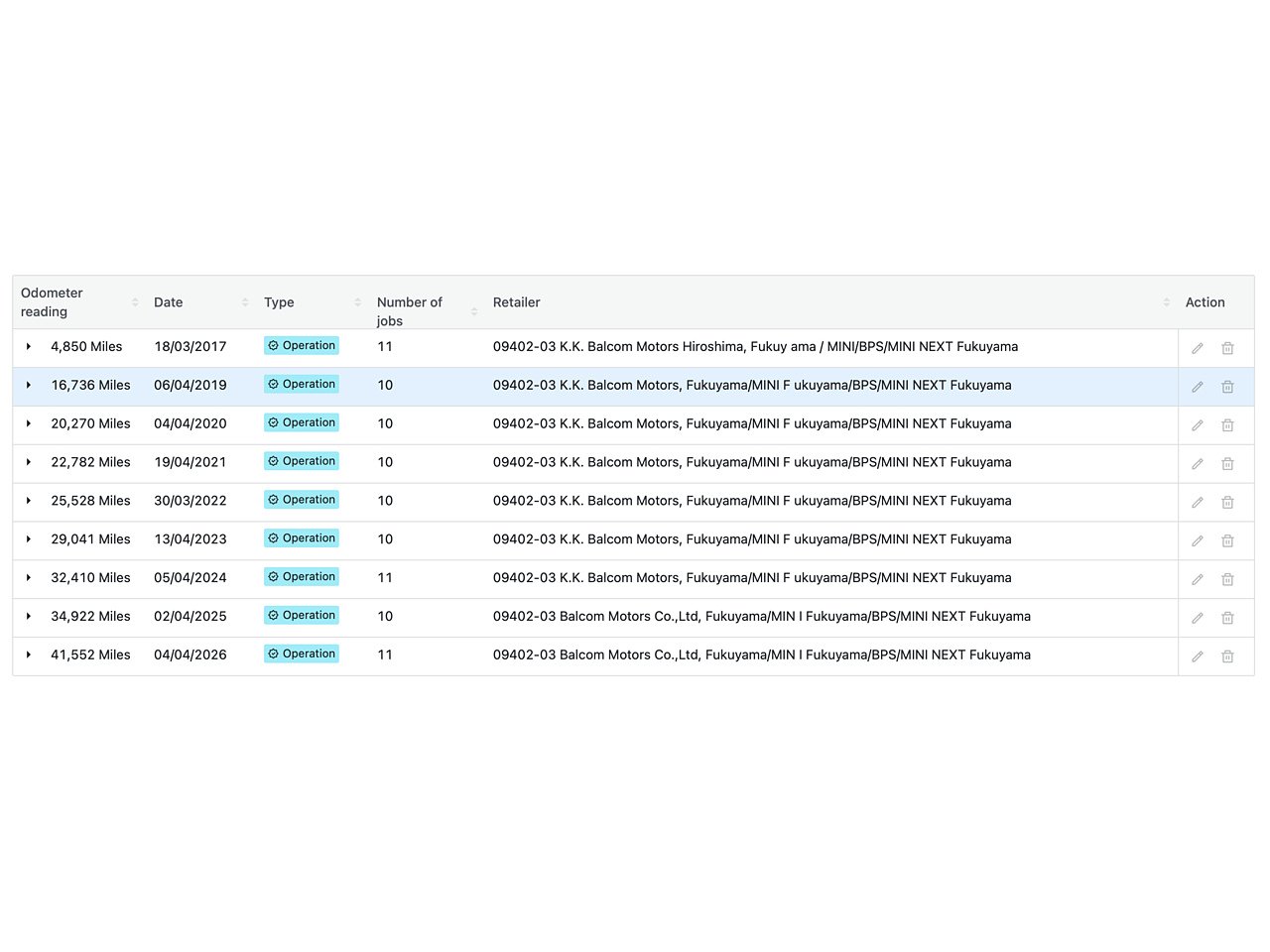Click Operation tag dated 06/04/2019

302,385
